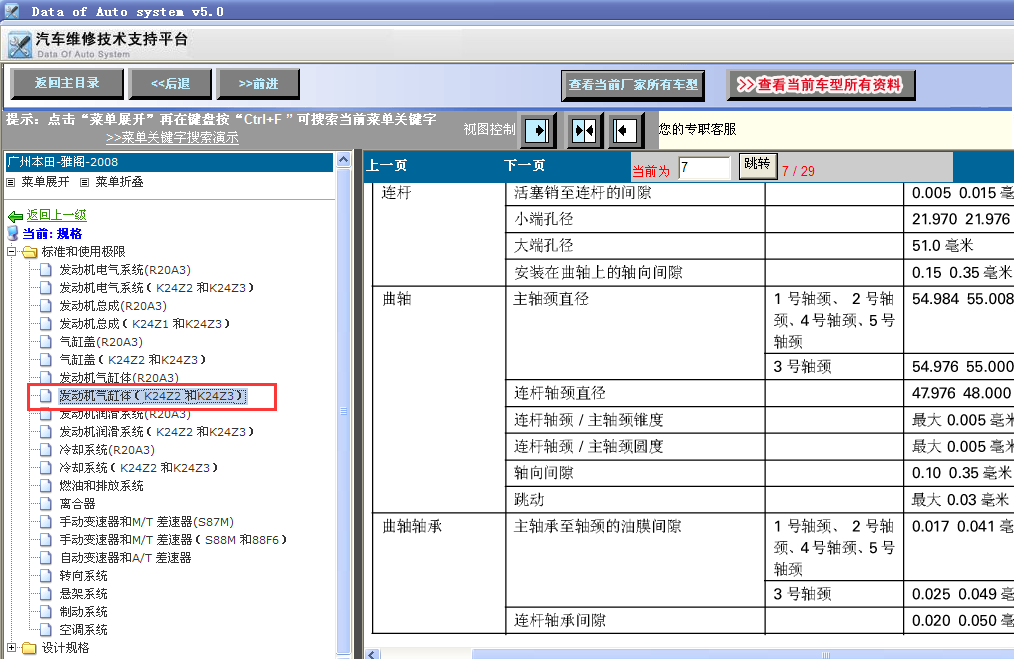Go to 下一页 next page

click(524, 166)
